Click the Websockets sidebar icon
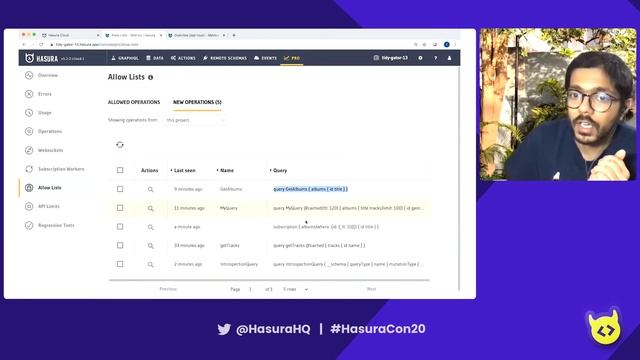The width and height of the screenshot is (640, 360). [29, 150]
